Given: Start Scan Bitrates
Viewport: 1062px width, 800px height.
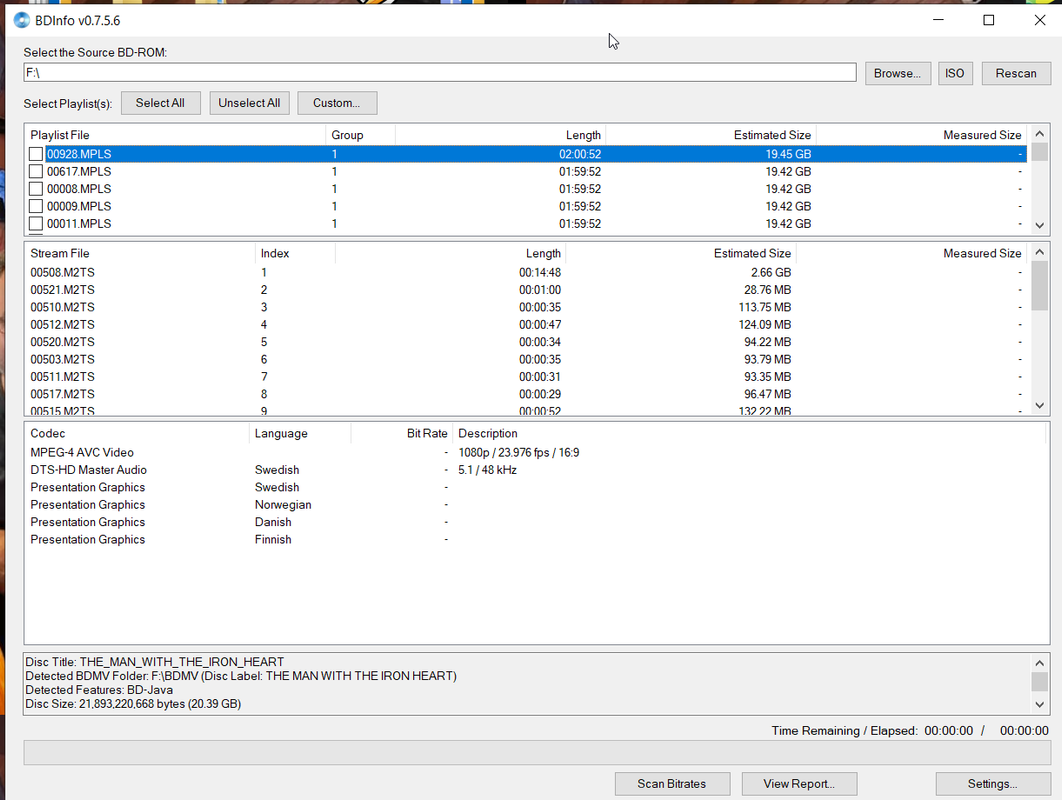Looking at the screenshot, I should click(672, 784).
